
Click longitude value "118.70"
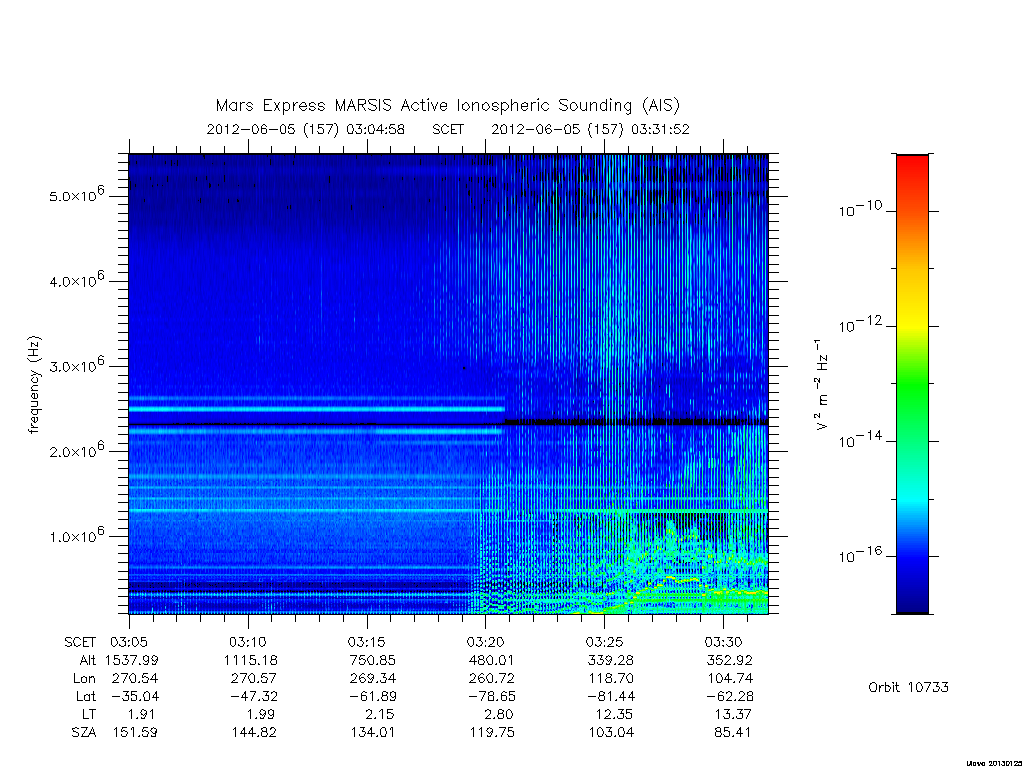click(611, 679)
